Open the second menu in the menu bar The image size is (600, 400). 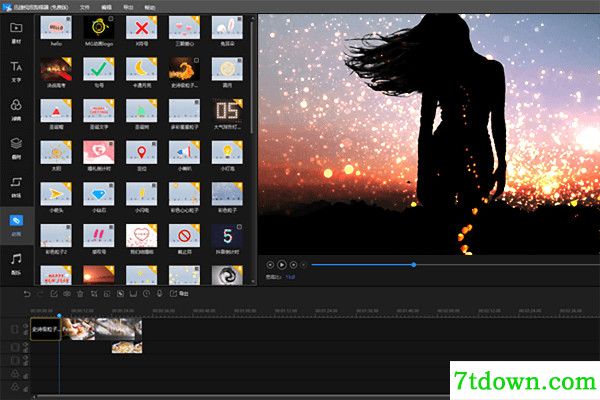[x=106, y=7]
